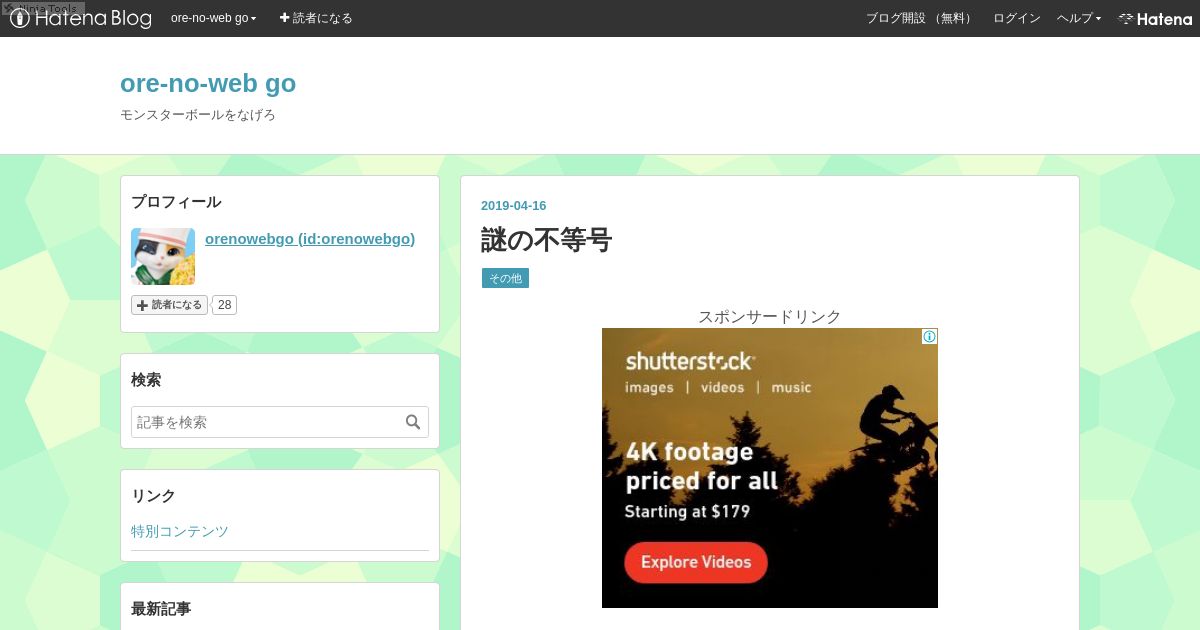This screenshot has width=1200, height=630.
Task: Click the 4K footage priced for all text
Action: (701, 467)
